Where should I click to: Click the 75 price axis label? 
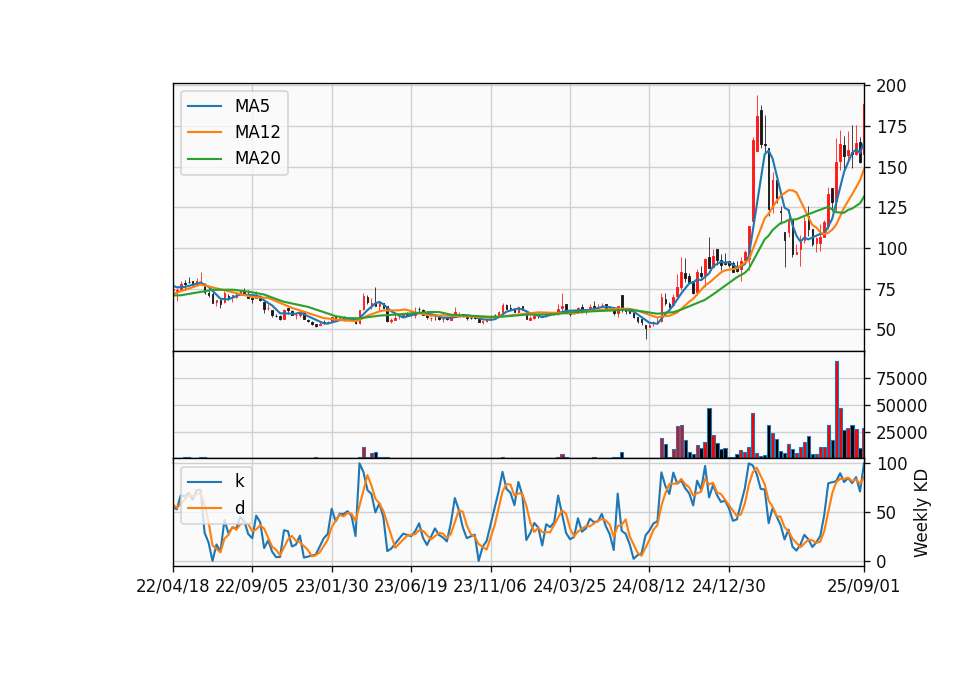[886, 290]
